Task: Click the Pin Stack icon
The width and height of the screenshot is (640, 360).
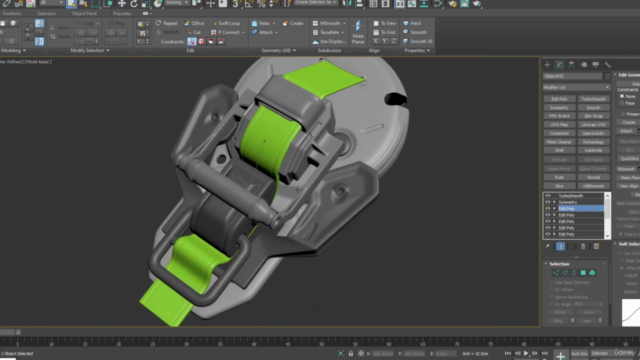Action: tap(547, 246)
